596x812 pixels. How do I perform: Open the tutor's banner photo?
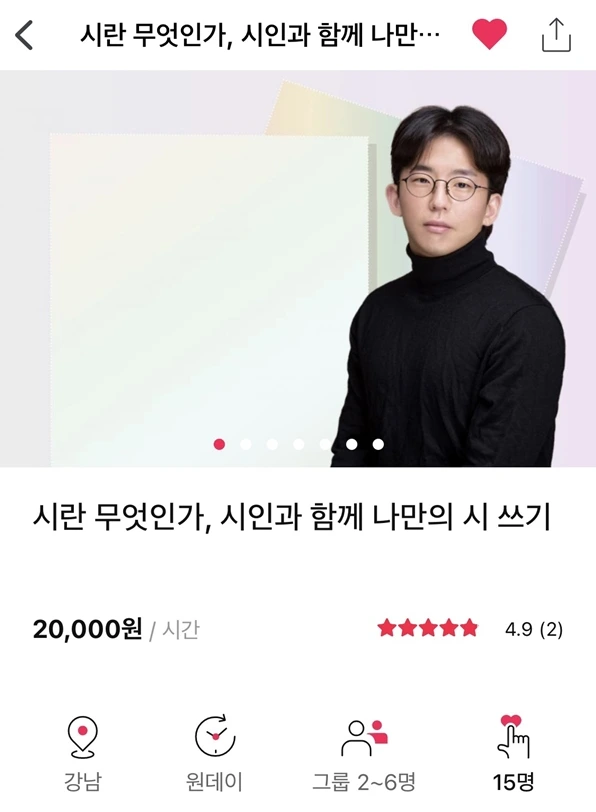(298, 268)
